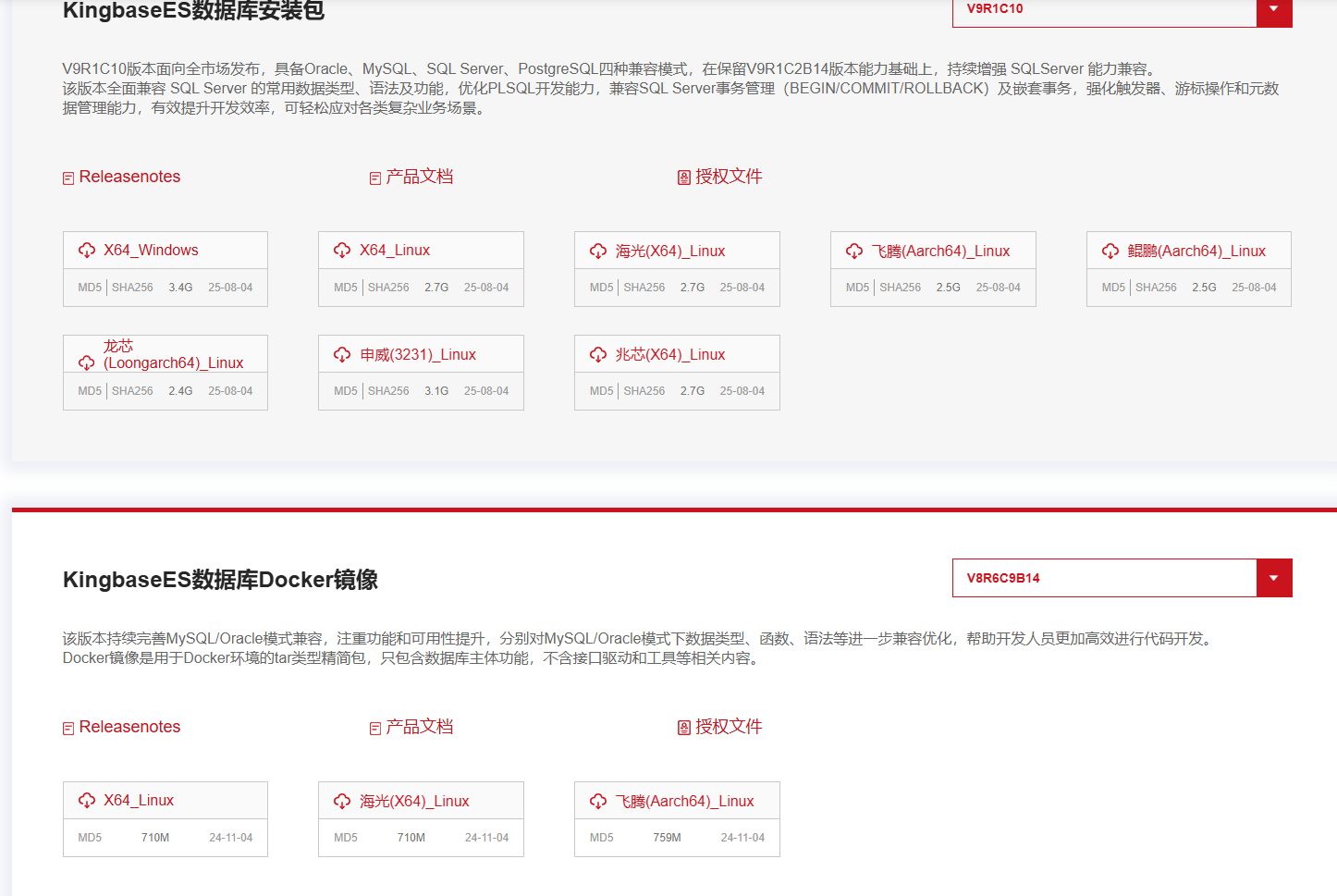Click the download icon for 鲲鹏(Aarch64)_Linux package
Viewport: 1337px width, 896px height.
(x=1110, y=250)
